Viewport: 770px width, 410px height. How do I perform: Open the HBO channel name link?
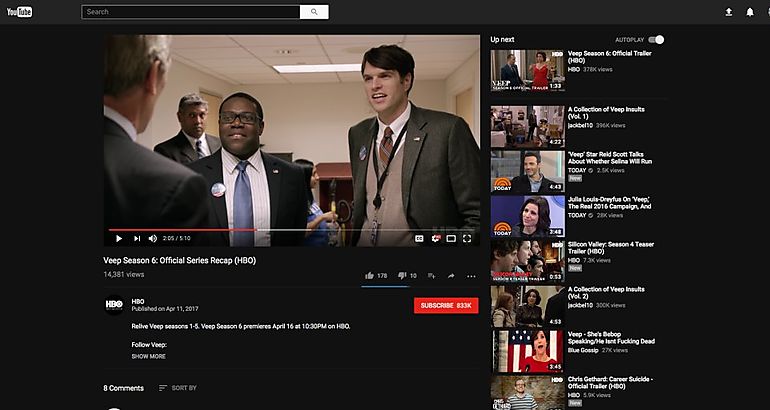tap(138, 301)
